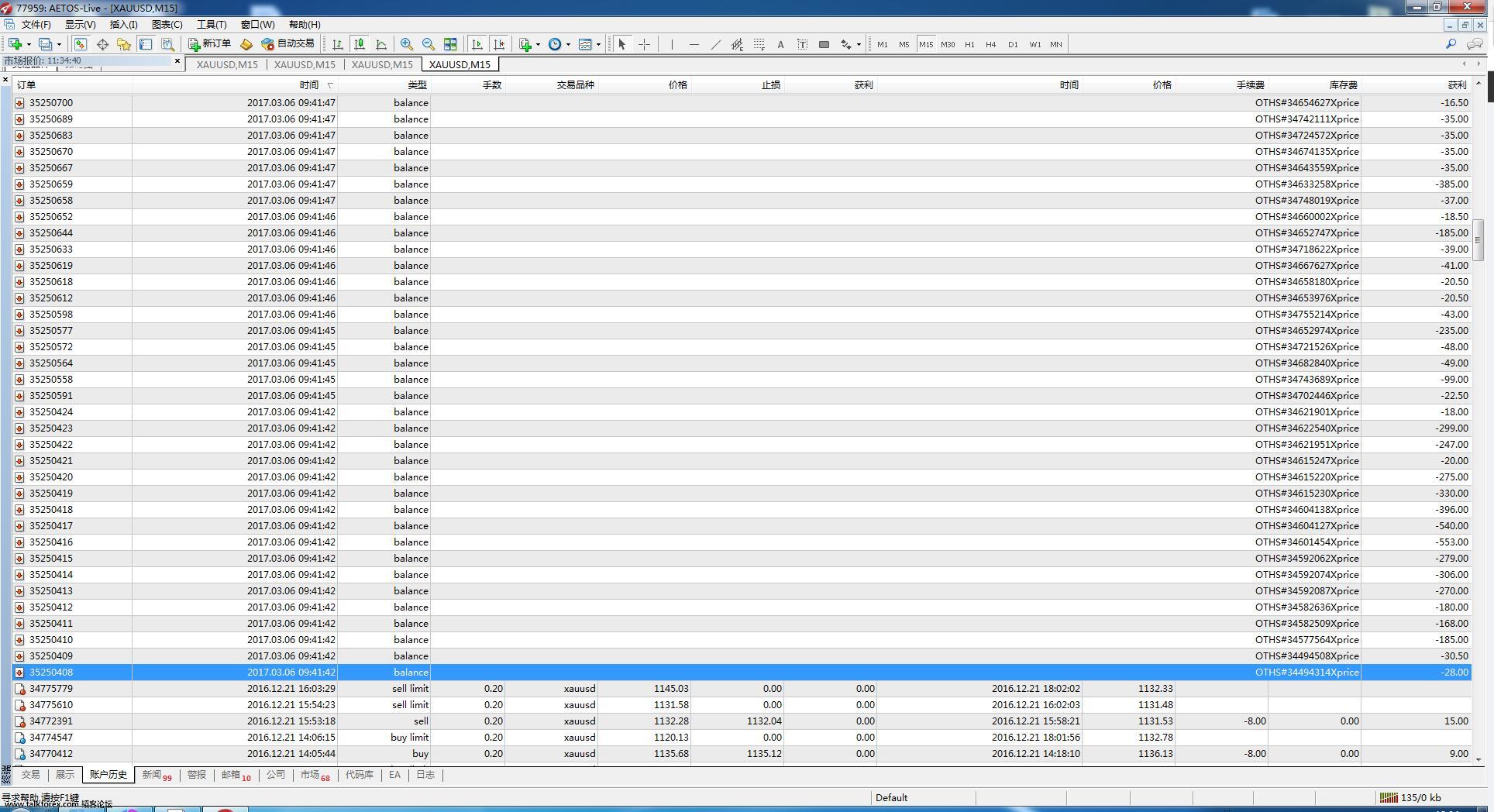
Task: Tile chart windows with grid icon
Action: tap(450, 44)
